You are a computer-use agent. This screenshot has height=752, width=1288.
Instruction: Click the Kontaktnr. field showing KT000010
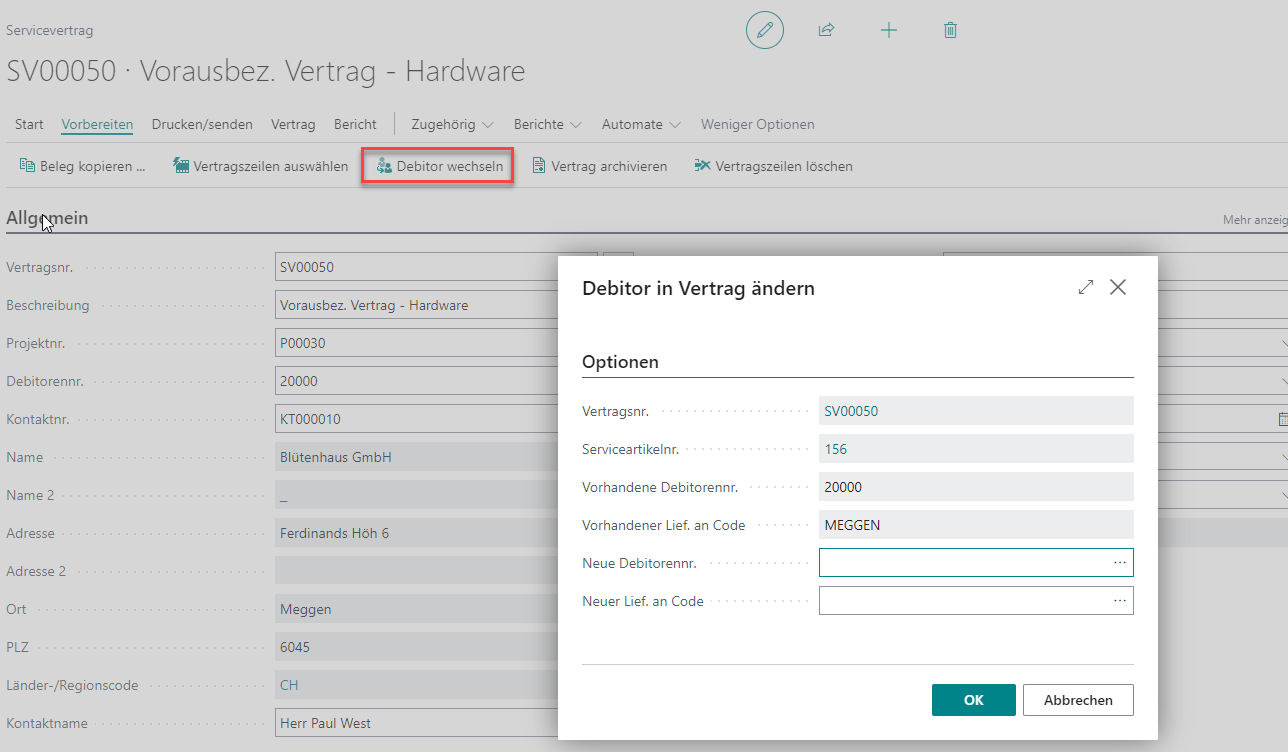coord(416,419)
